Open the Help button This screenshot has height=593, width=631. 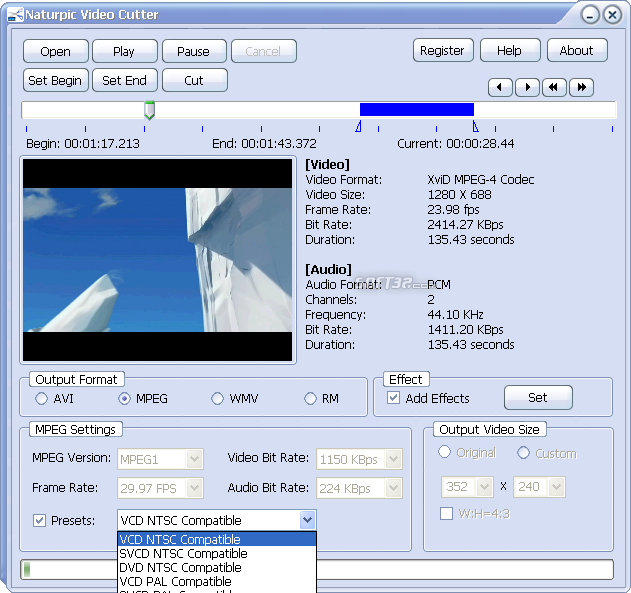(x=510, y=50)
